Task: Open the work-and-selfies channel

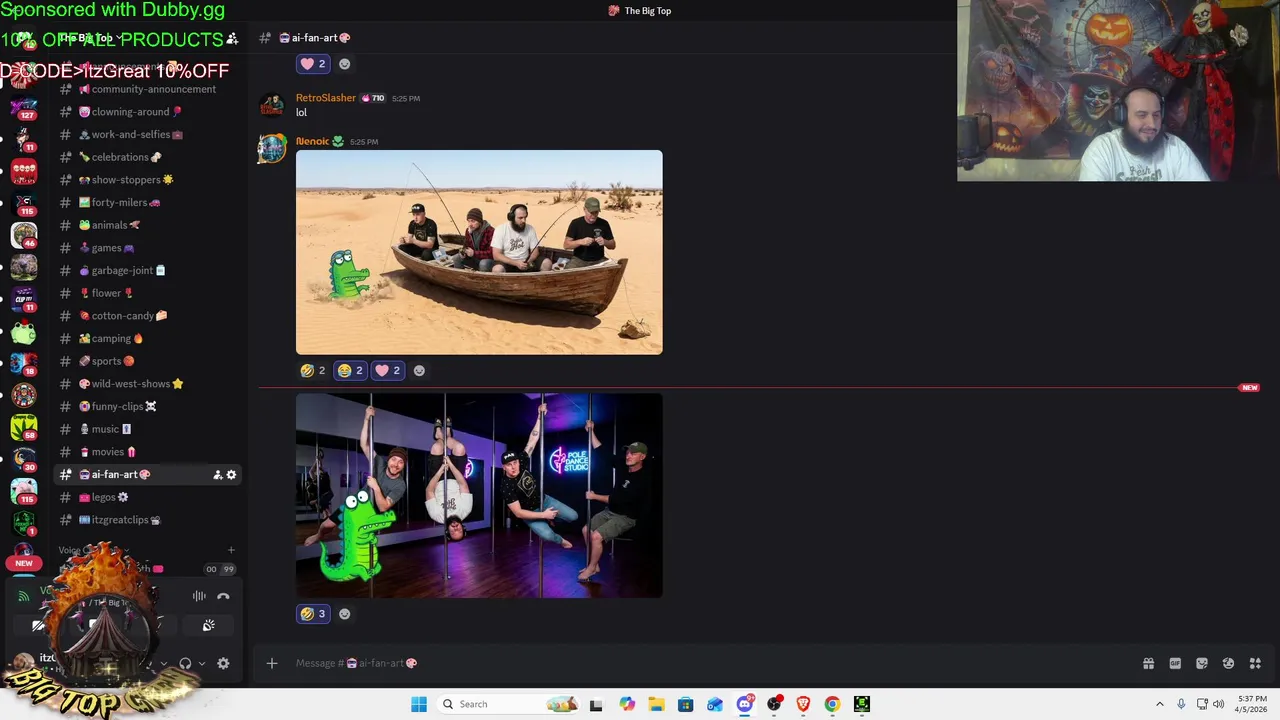Action: click(x=147, y=135)
